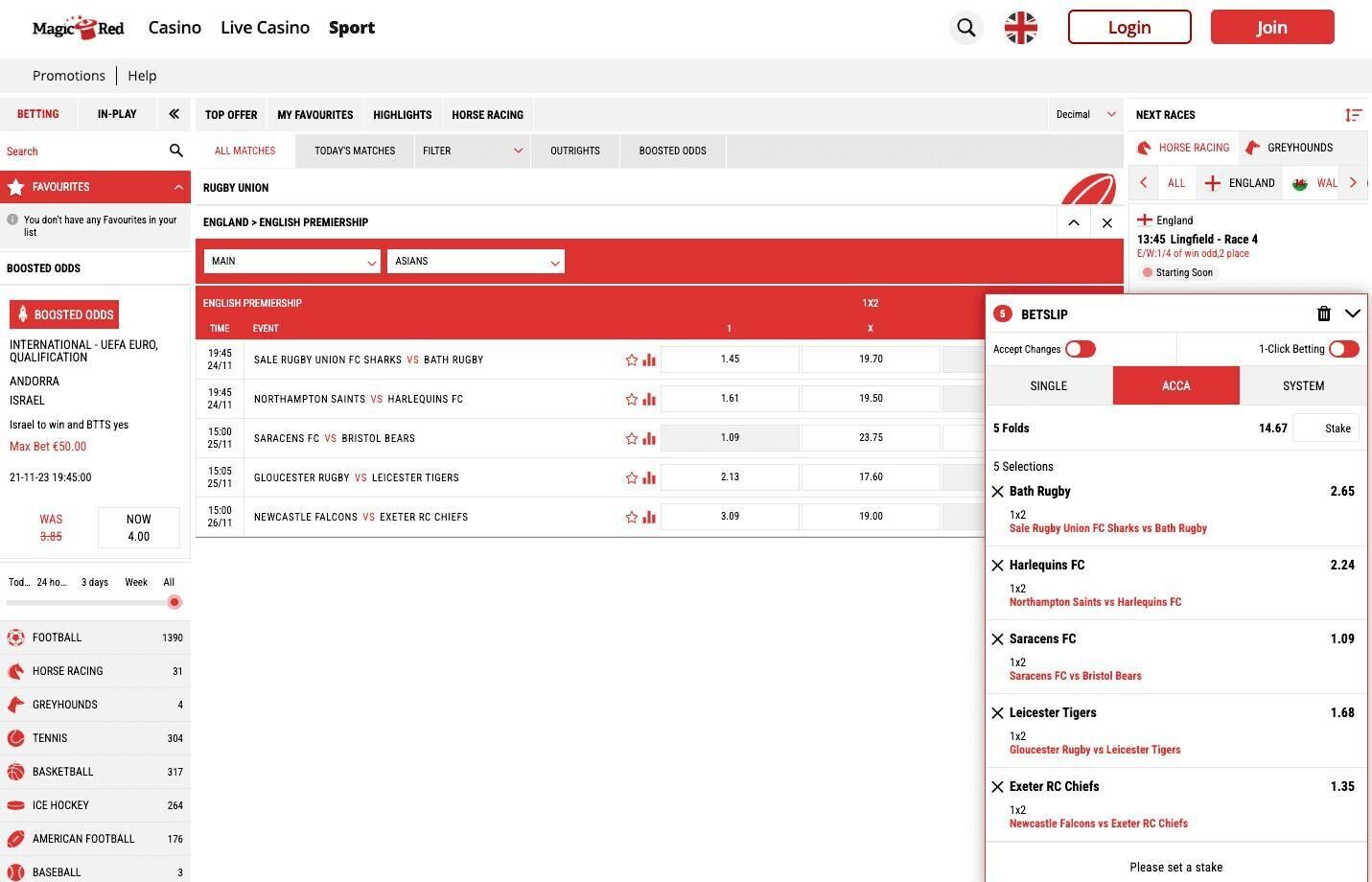This screenshot has width=1372, height=882.
Task: Open statistics for Northampton Saints vs Harlequins
Action: coord(649,400)
